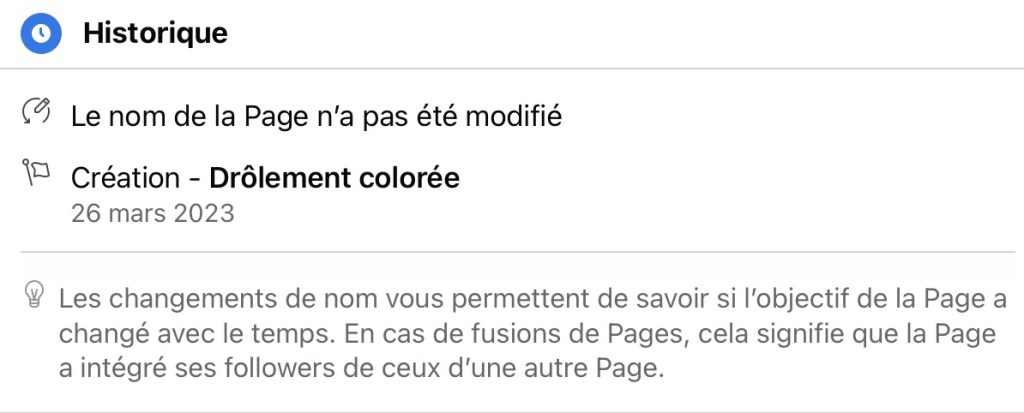Open the bold Drôlement colorée page name
Image resolution: width=1024 pixels, height=413 pixels.
334,179
